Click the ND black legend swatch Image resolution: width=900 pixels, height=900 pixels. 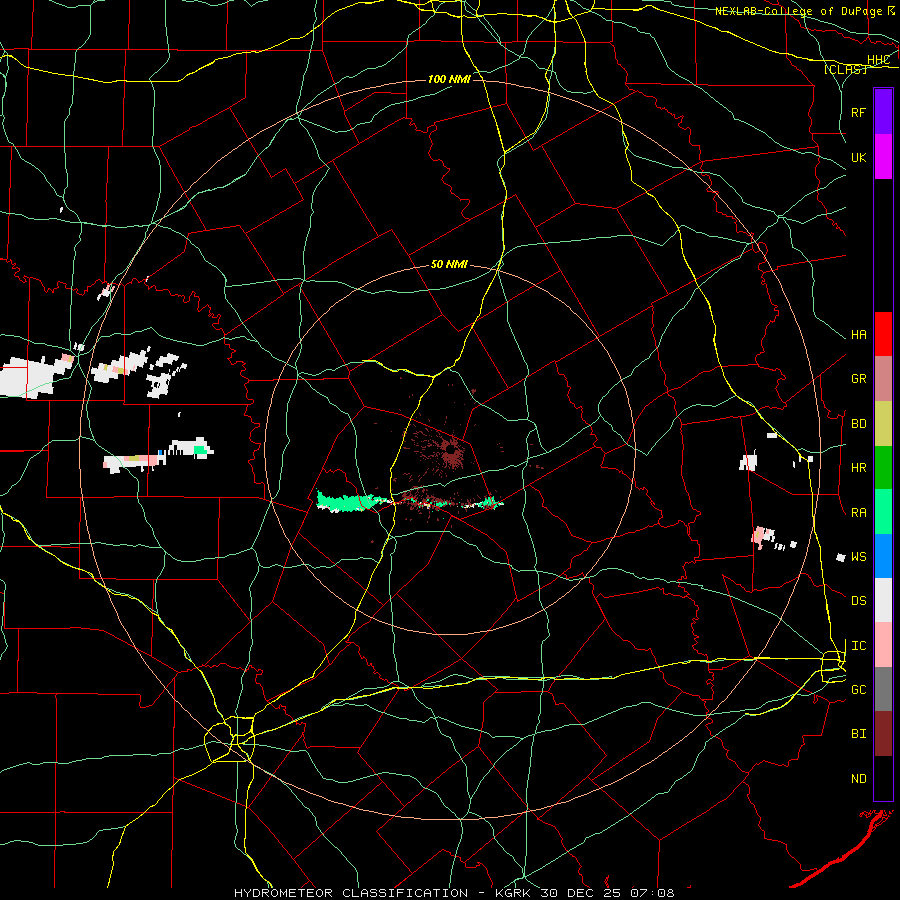(x=883, y=778)
